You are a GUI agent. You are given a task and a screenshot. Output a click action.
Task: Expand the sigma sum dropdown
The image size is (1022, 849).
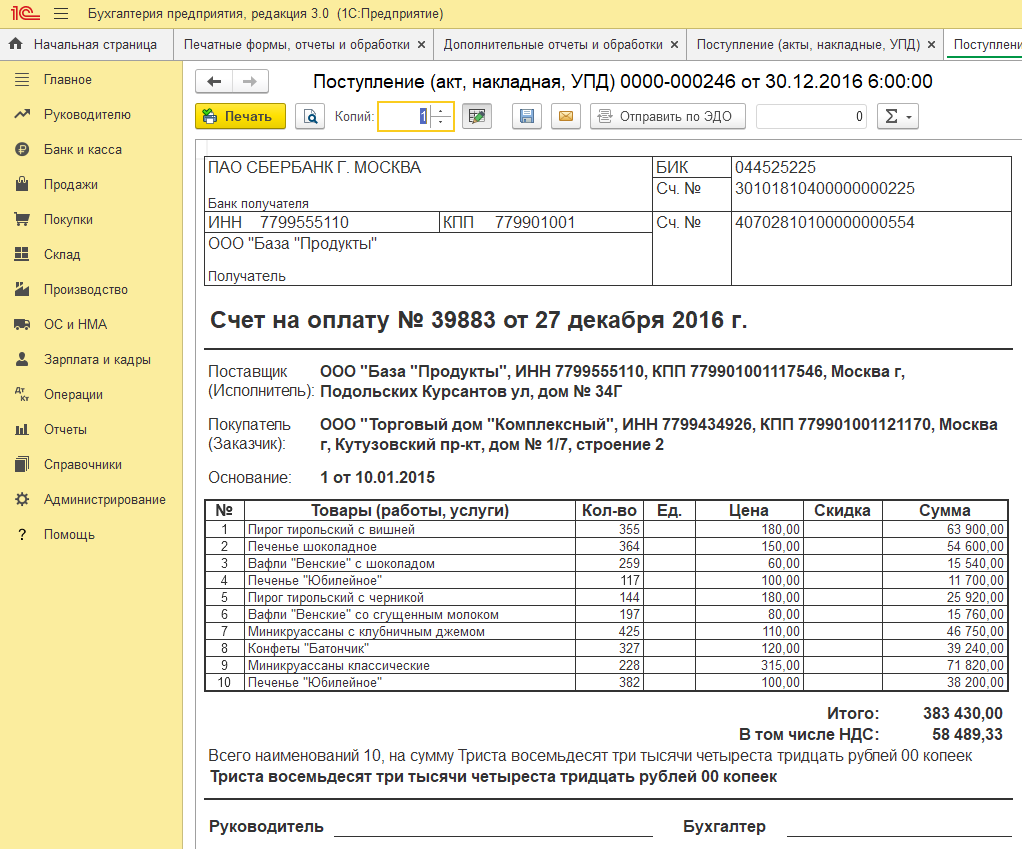click(x=898, y=117)
